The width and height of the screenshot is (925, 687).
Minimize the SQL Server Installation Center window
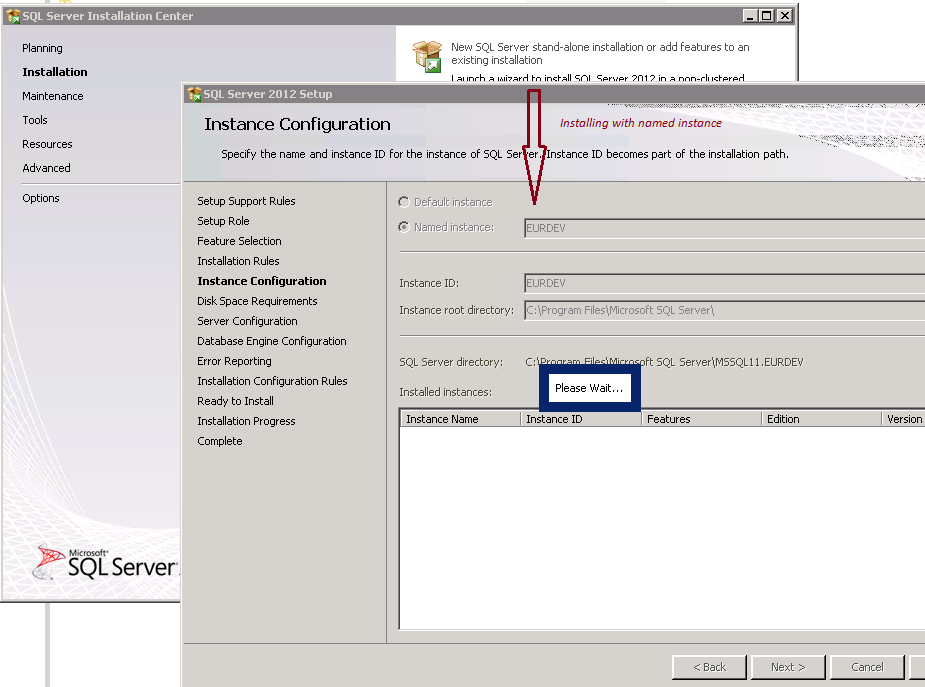point(750,16)
